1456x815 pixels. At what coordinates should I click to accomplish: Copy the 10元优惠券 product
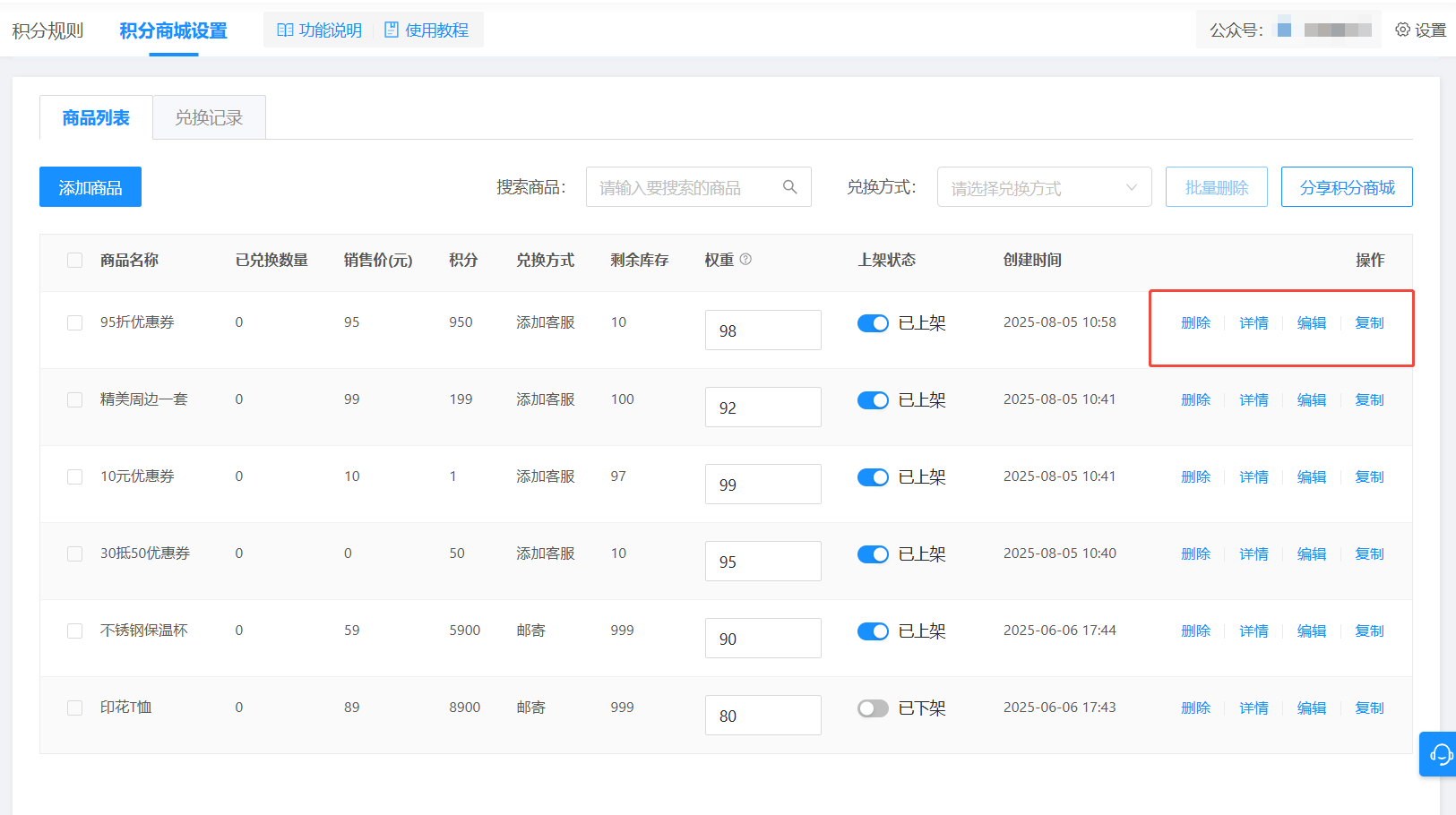1369,477
